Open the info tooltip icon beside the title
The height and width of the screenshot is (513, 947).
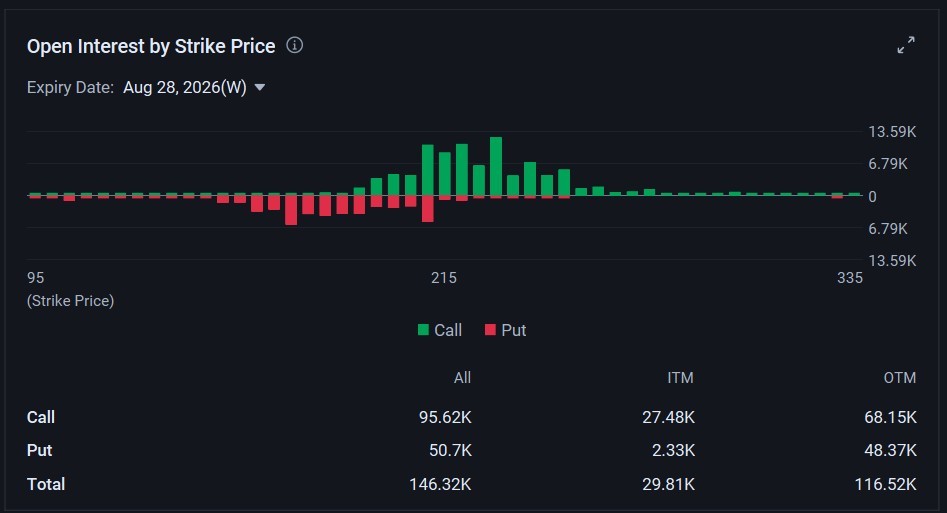point(295,45)
